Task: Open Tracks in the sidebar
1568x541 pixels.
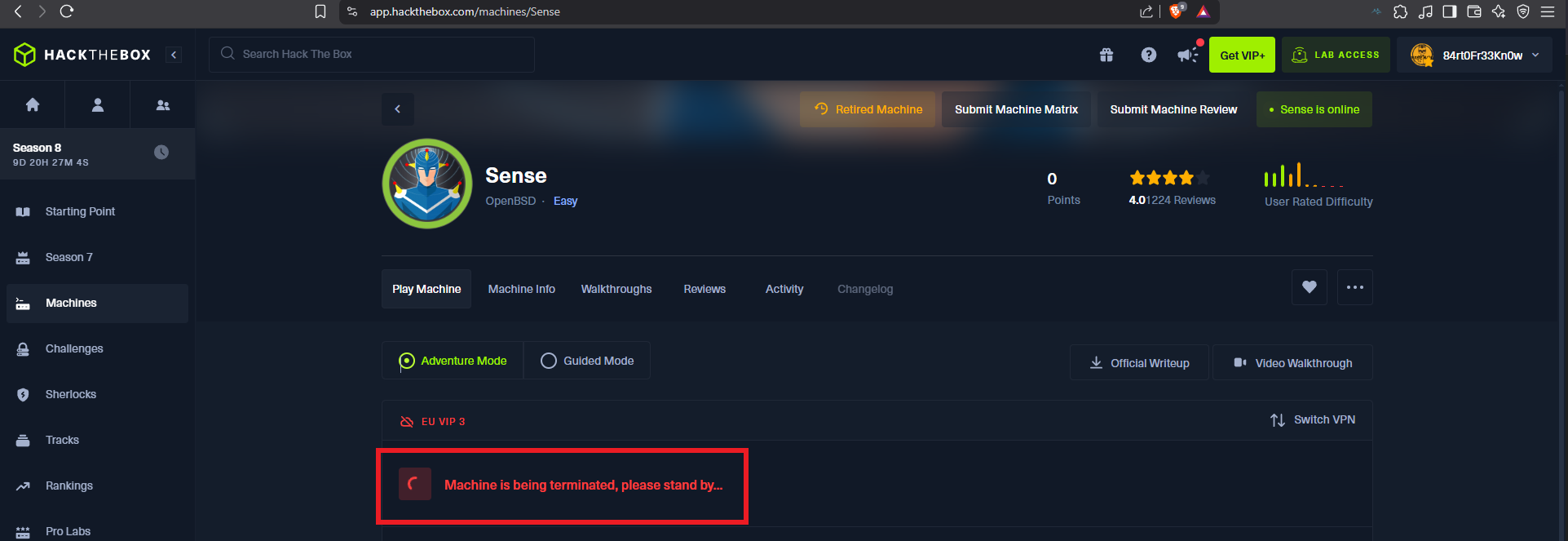Action: coord(97,440)
